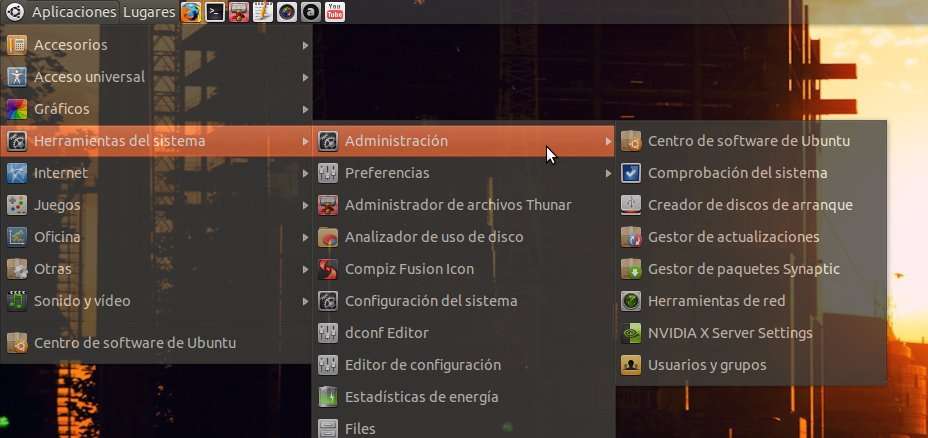This screenshot has width=928, height=438.
Task: Launch NVIDIA X Server Settings
Action: (x=730, y=333)
